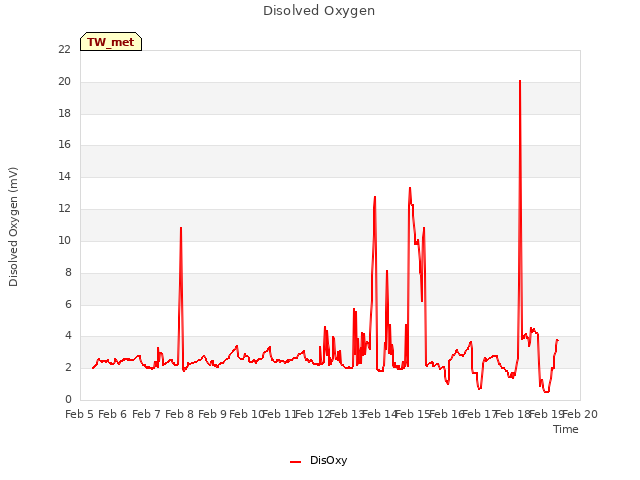Click the Feb 5 date tick label
The height and width of the screenshot is (480, 640).
point(80,414)
